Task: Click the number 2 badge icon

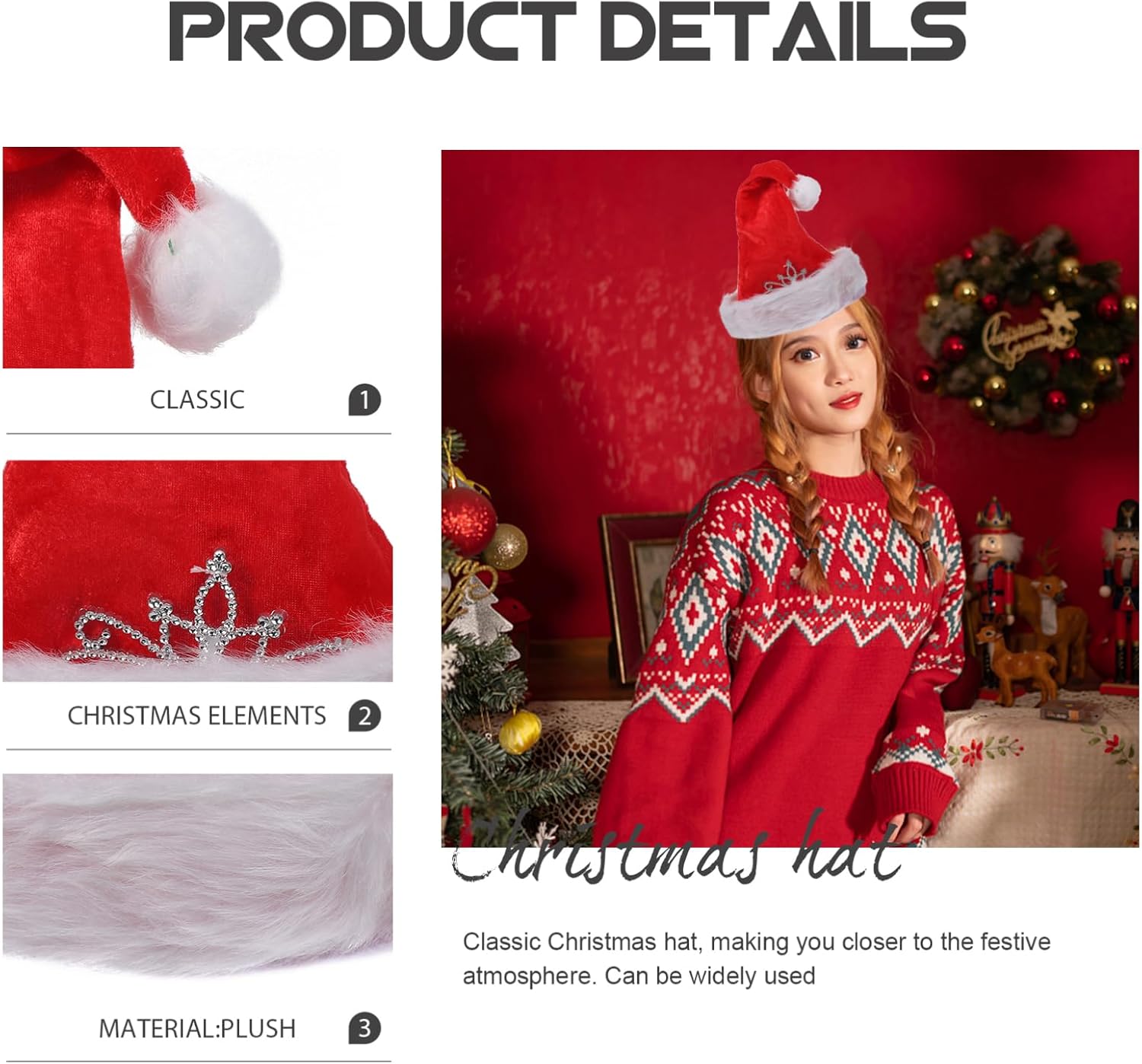Action: [x=365, y=716]
